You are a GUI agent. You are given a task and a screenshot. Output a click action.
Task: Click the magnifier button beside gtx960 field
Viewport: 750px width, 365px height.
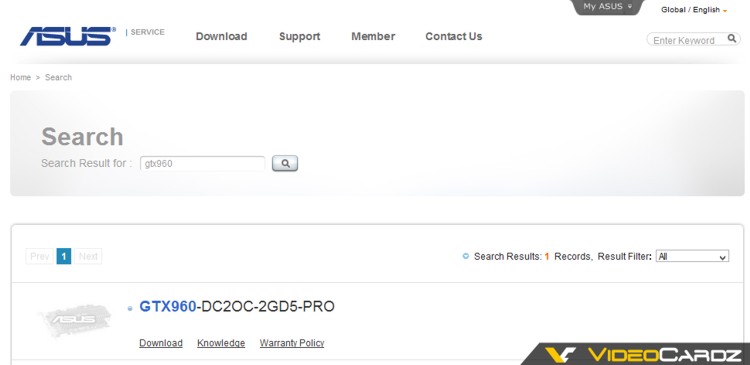pos(285,164)
